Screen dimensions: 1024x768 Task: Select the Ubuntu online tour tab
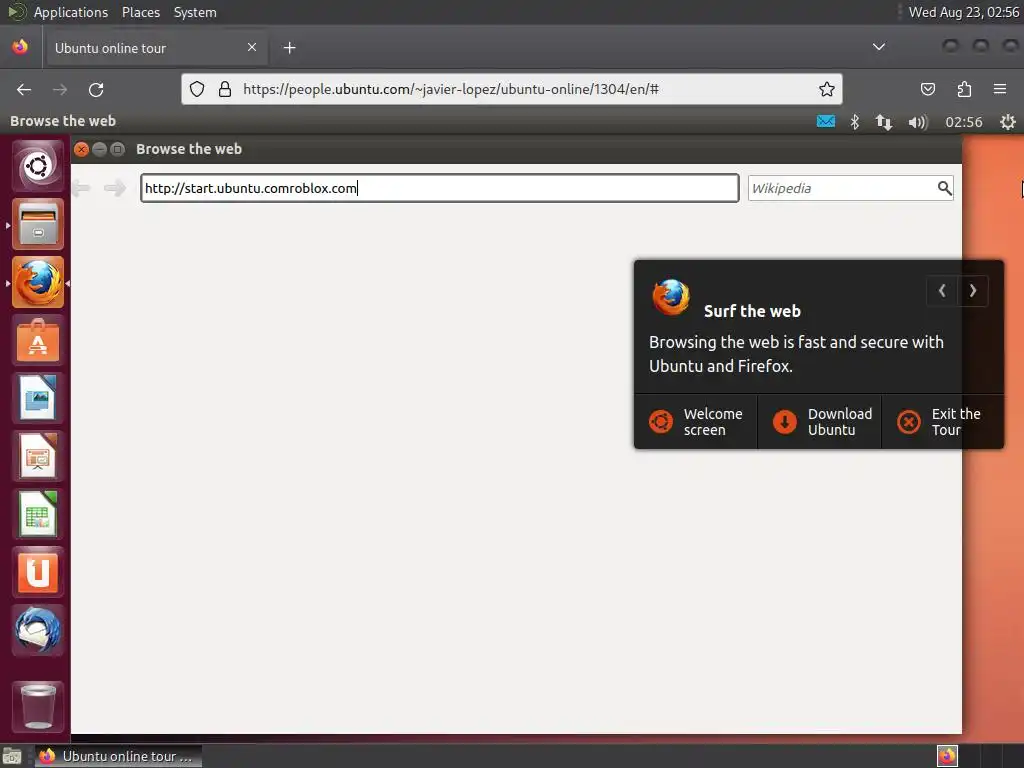click(x=155, y=48)
